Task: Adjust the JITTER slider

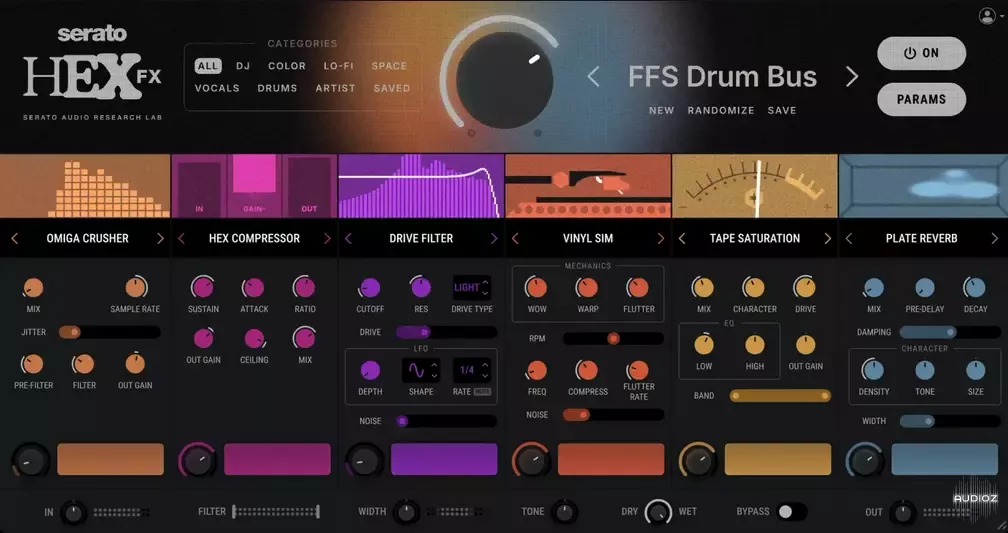Action: 109,332
